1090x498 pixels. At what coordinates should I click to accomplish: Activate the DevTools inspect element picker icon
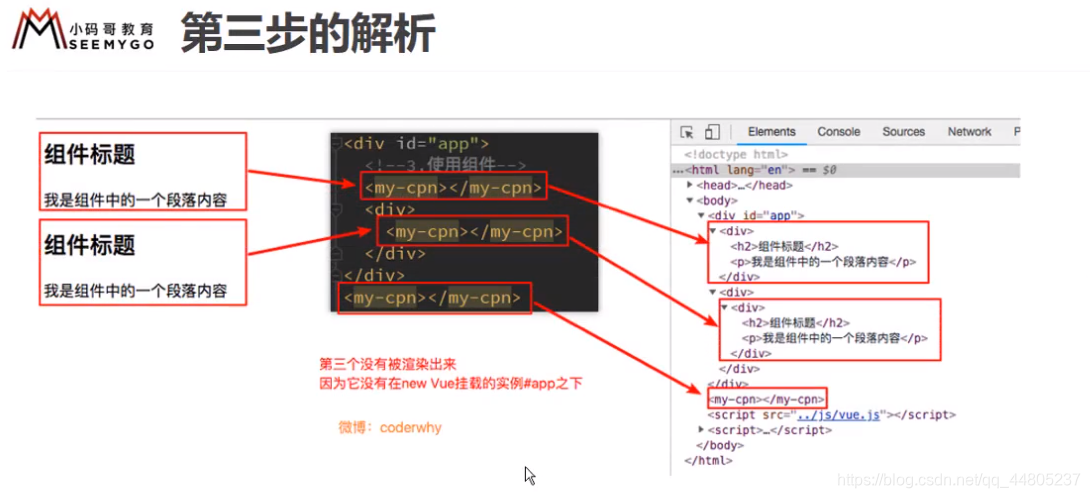click(687, 132)
